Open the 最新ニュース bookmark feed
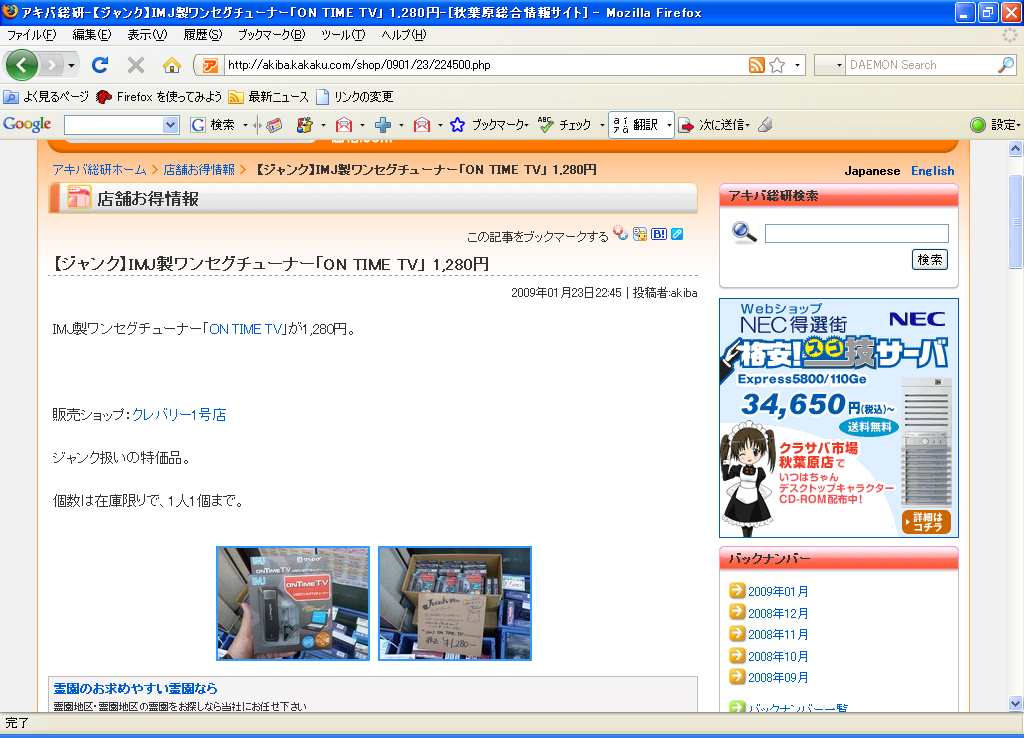The width and height of the screenshot is (1024, 738). (268, 97)
